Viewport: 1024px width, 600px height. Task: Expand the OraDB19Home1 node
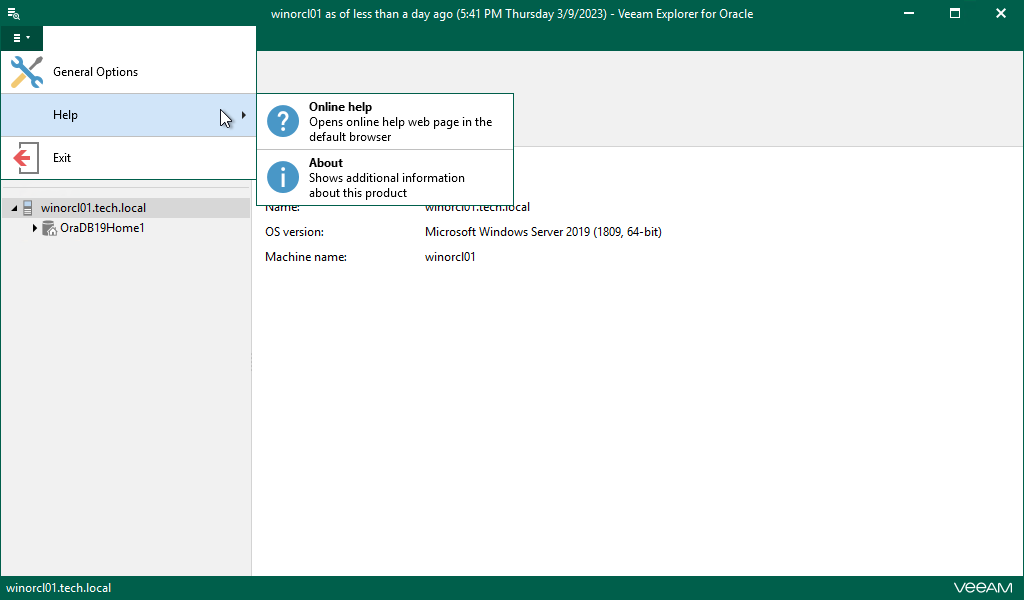[35, 228]
